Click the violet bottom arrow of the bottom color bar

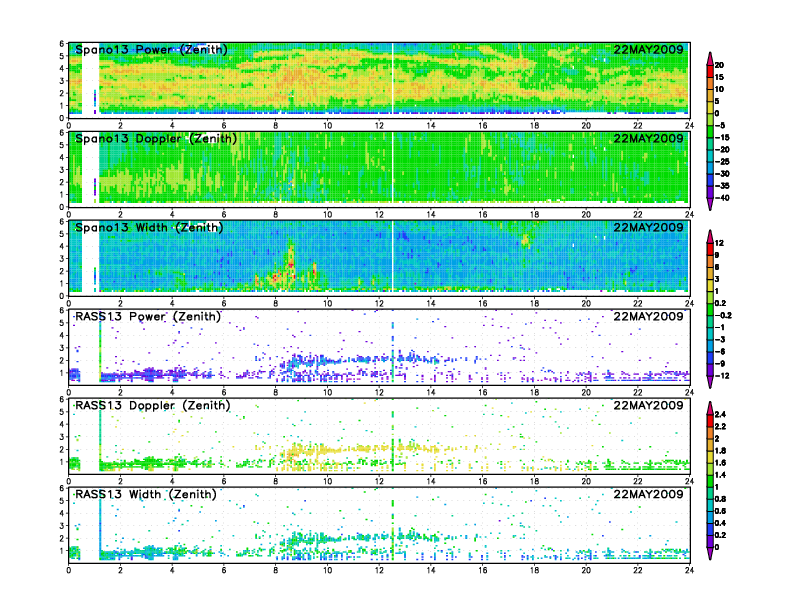tap(710, 553)
